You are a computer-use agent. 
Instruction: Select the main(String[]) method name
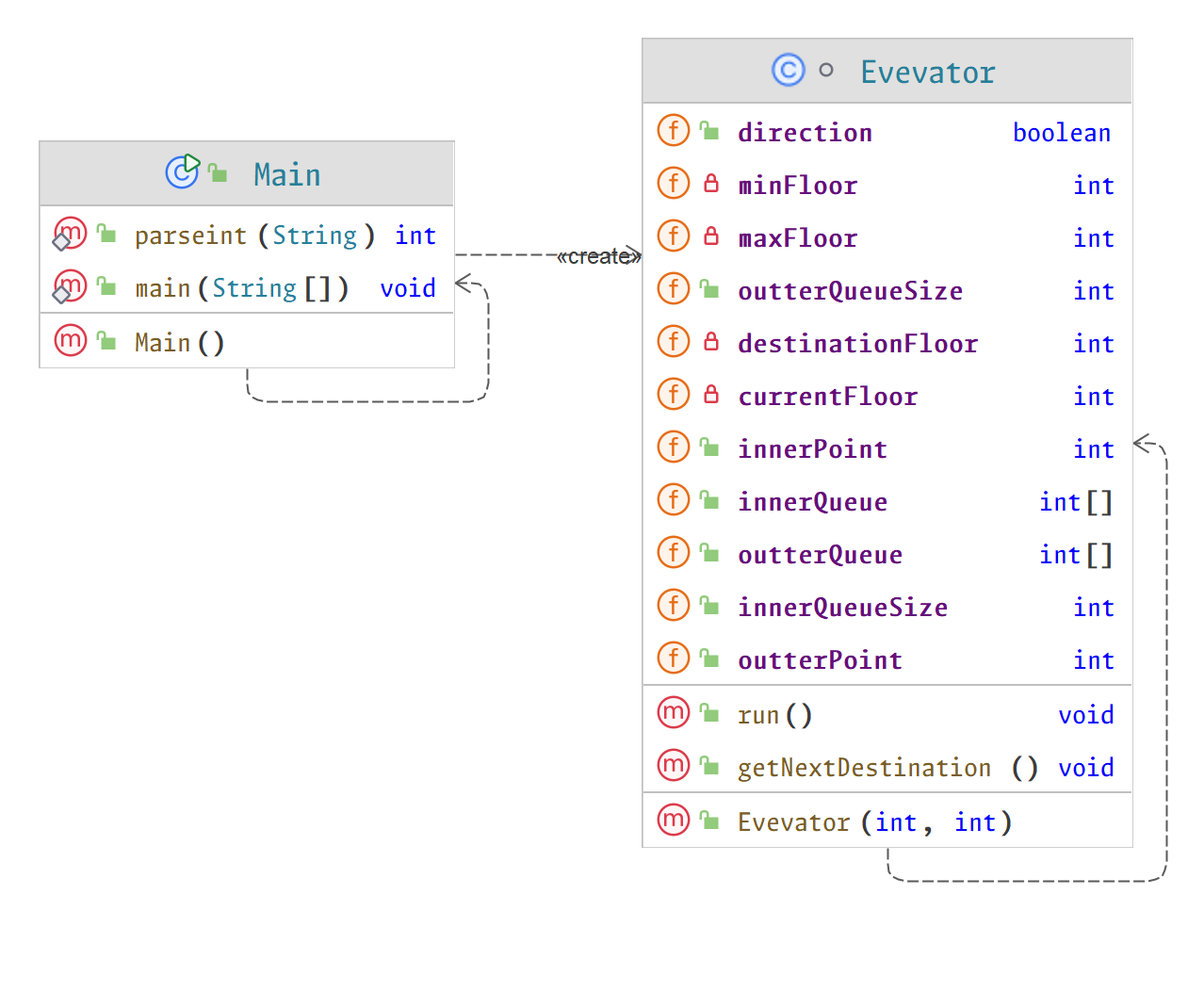tap(242, 288)
